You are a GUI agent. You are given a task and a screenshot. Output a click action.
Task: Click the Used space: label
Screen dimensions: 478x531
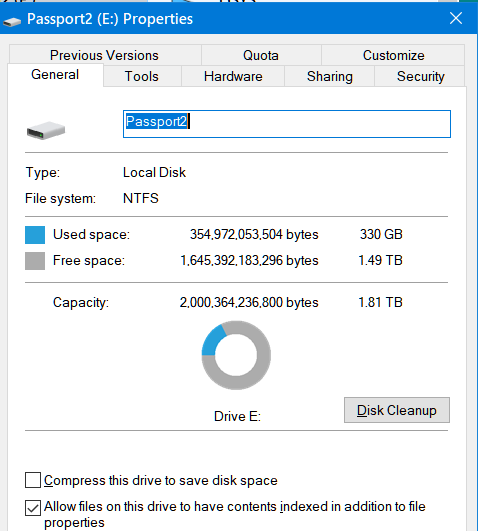(91, 234)
